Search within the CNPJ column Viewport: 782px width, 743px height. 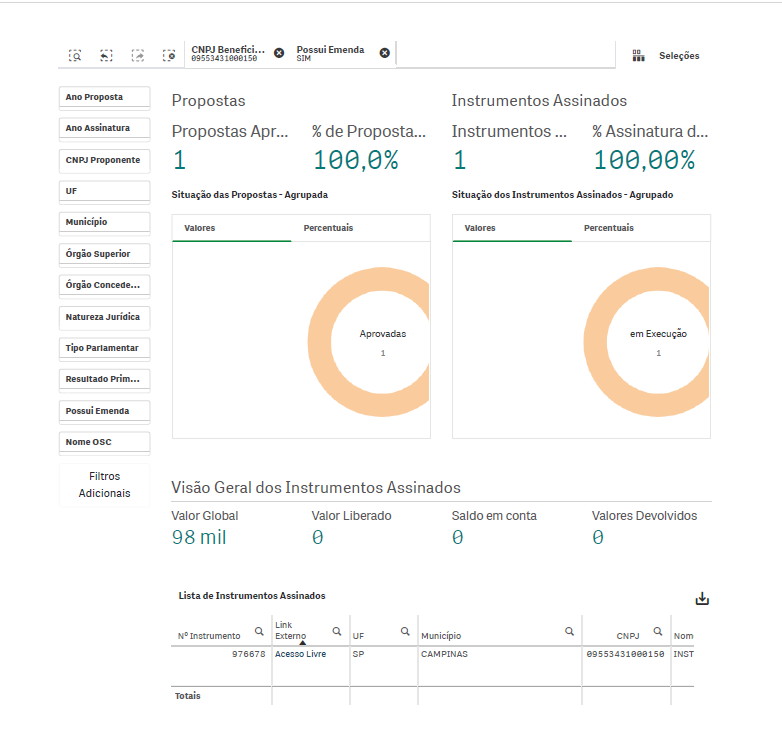click(658, 632)
